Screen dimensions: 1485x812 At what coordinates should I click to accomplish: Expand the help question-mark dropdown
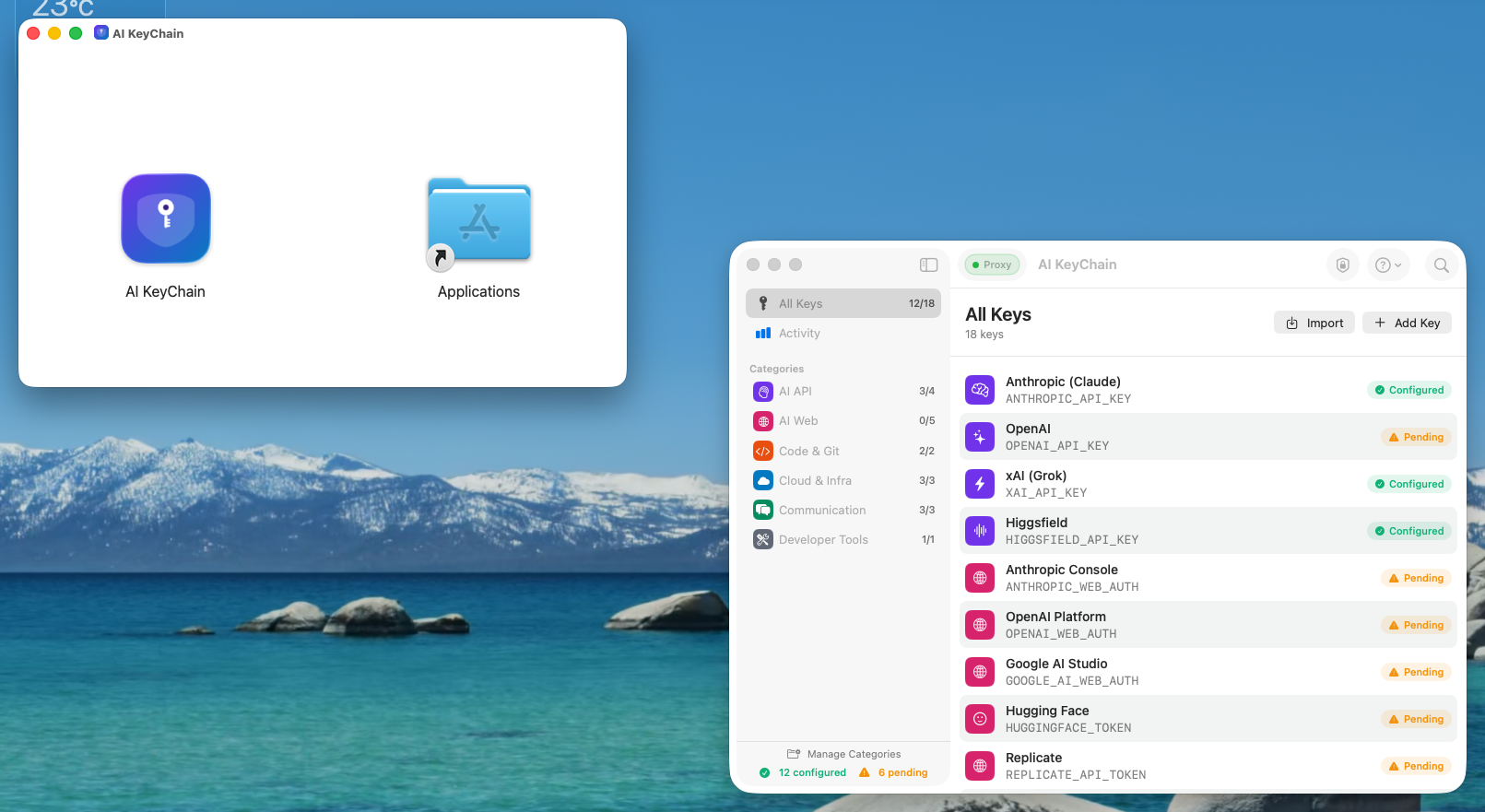[1387, 265]
